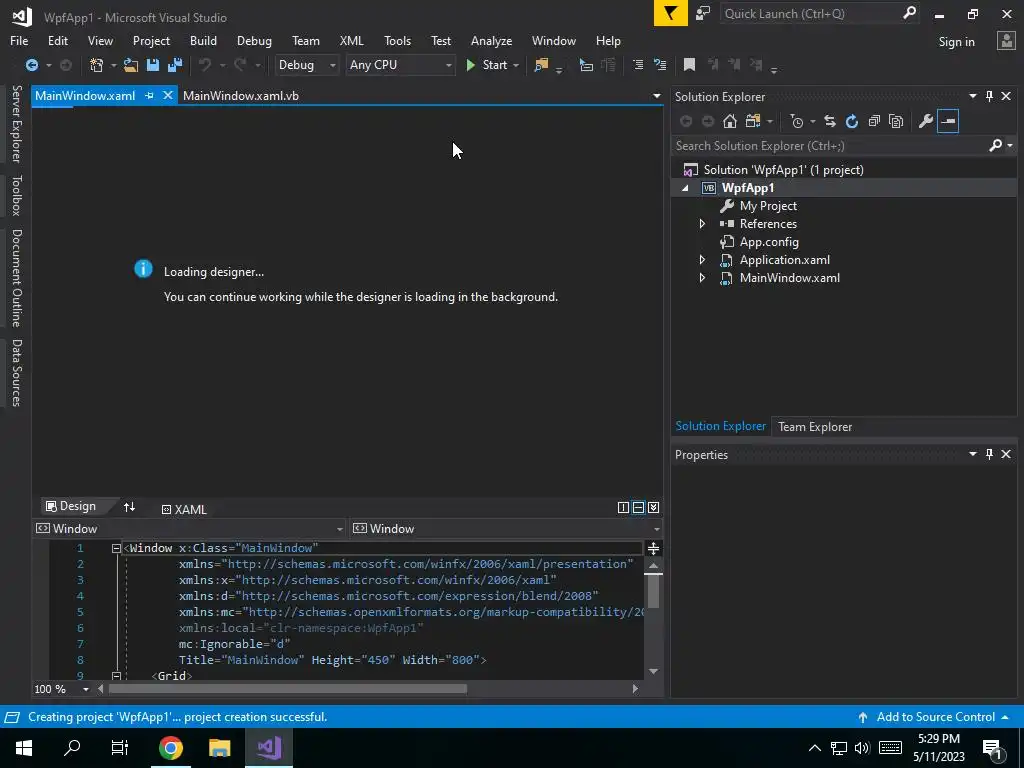Click the Open File folder icon
The image size is (1024, 768).
tap(131, 65)
